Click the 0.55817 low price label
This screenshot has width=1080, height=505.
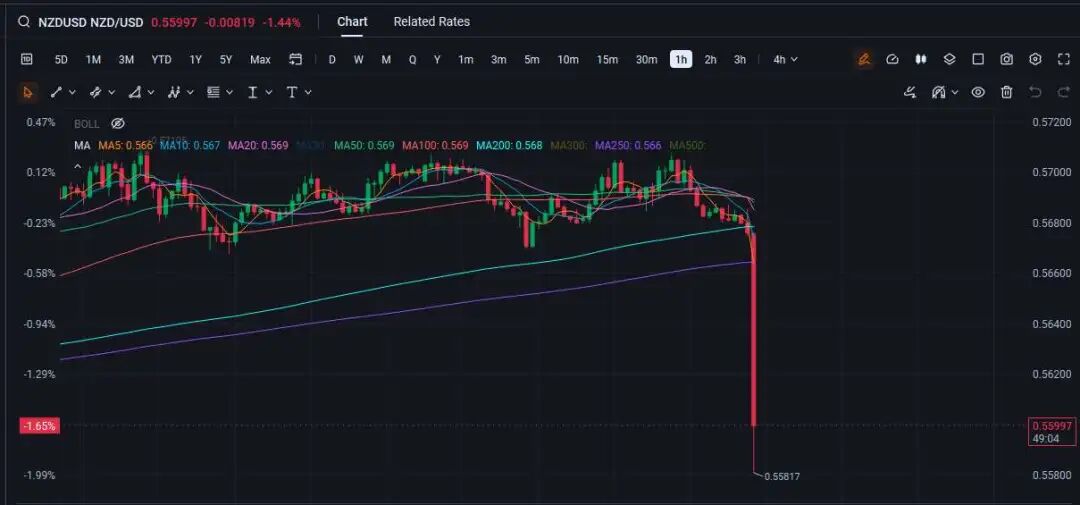(x=782, y=476)
